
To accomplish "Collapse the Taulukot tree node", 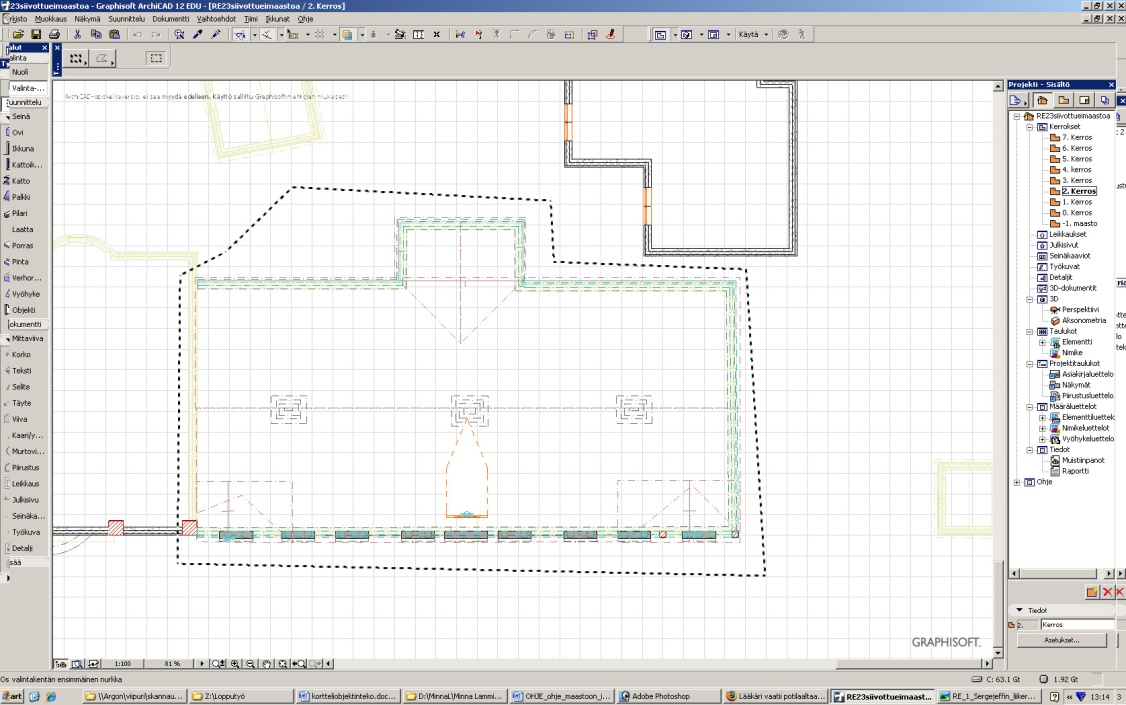I will [x=1029, y=332].
